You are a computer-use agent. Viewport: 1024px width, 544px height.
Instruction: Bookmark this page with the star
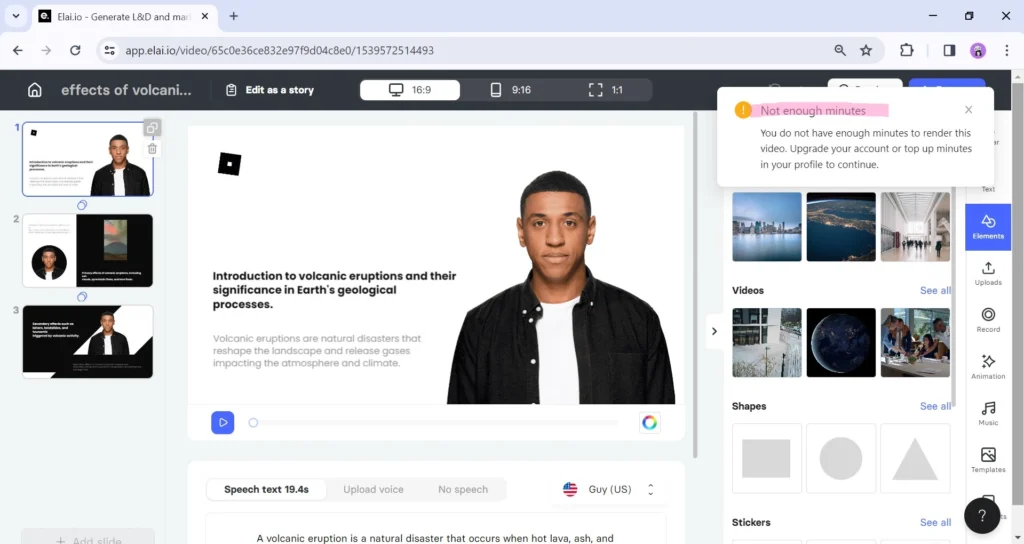tap(866, 50)
